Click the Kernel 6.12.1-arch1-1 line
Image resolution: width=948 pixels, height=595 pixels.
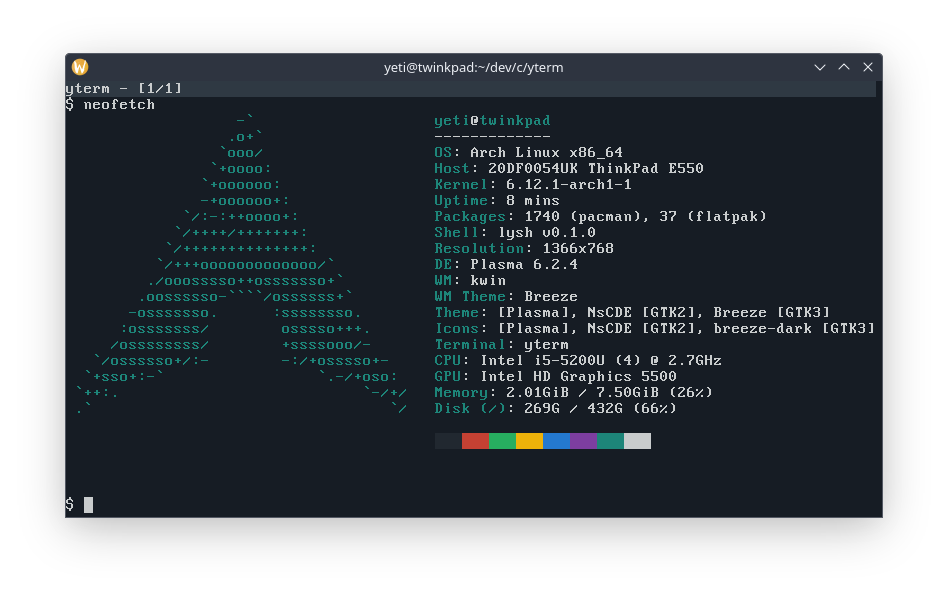click(x=533, y=184)
